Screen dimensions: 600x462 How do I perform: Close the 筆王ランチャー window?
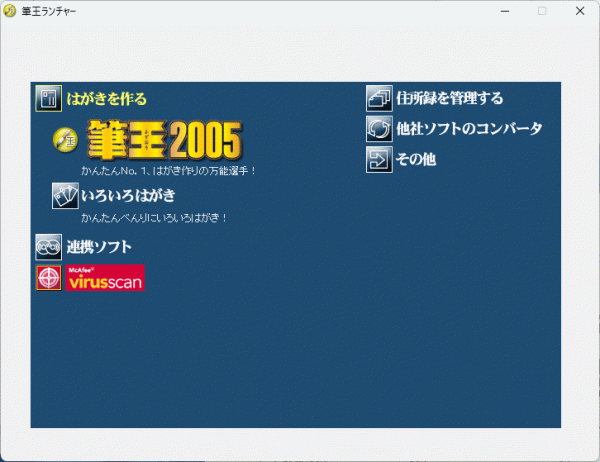(580, 11)
